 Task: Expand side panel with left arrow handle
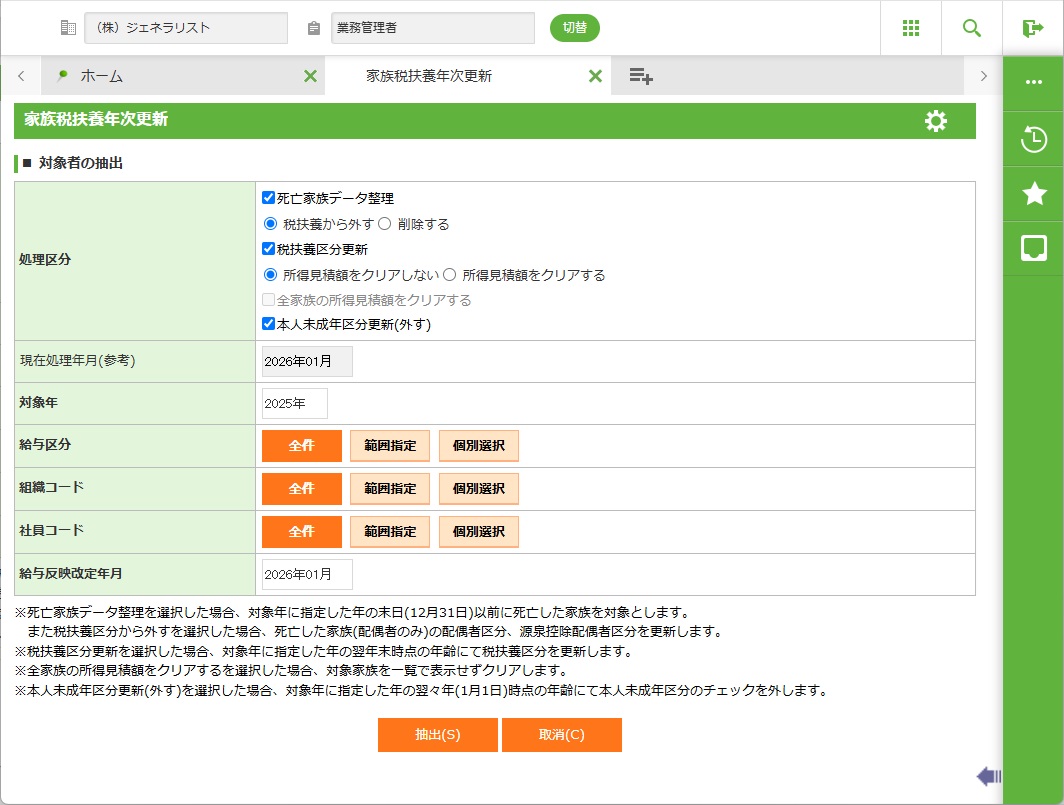(x=988, y=775)
